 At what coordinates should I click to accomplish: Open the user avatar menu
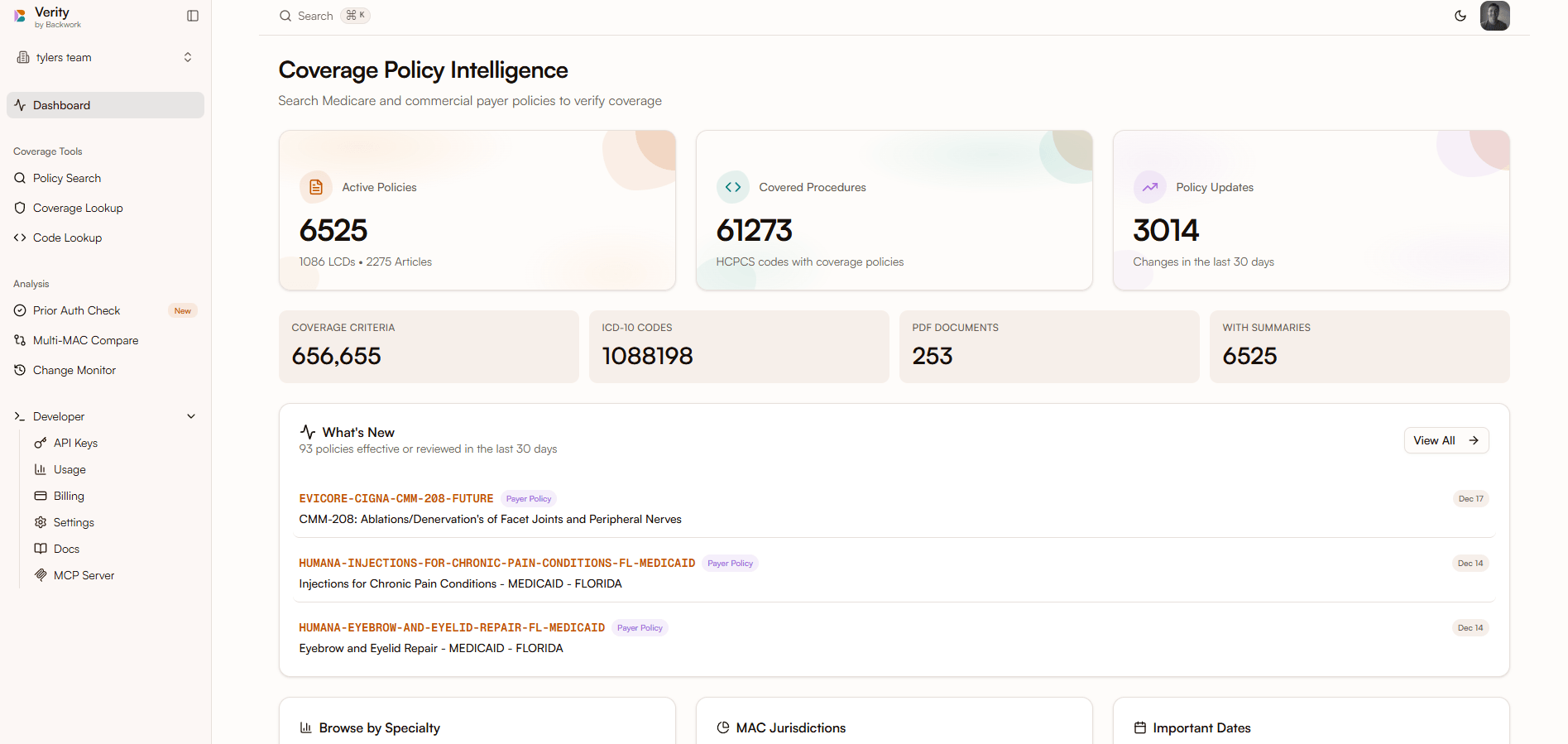pyautogui.click(x=1495, y=16)
